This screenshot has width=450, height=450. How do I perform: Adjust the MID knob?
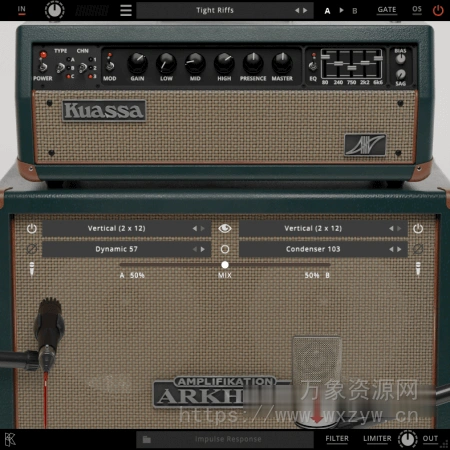[x=195, y=63]
